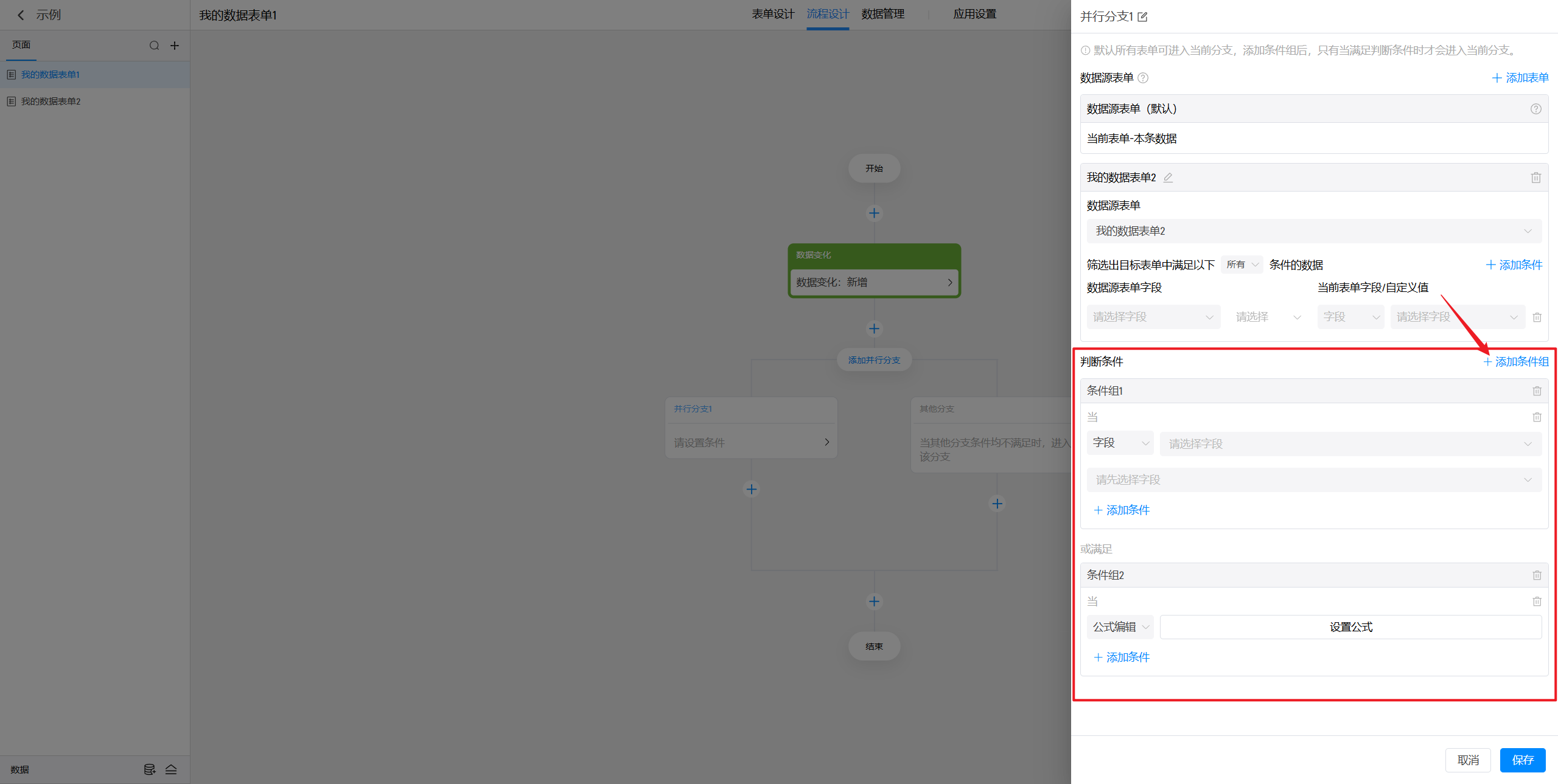This screenshot has width=1558, height=784.
Task: Delete 条件组2 using trash icon
Action: (1537, 575)
